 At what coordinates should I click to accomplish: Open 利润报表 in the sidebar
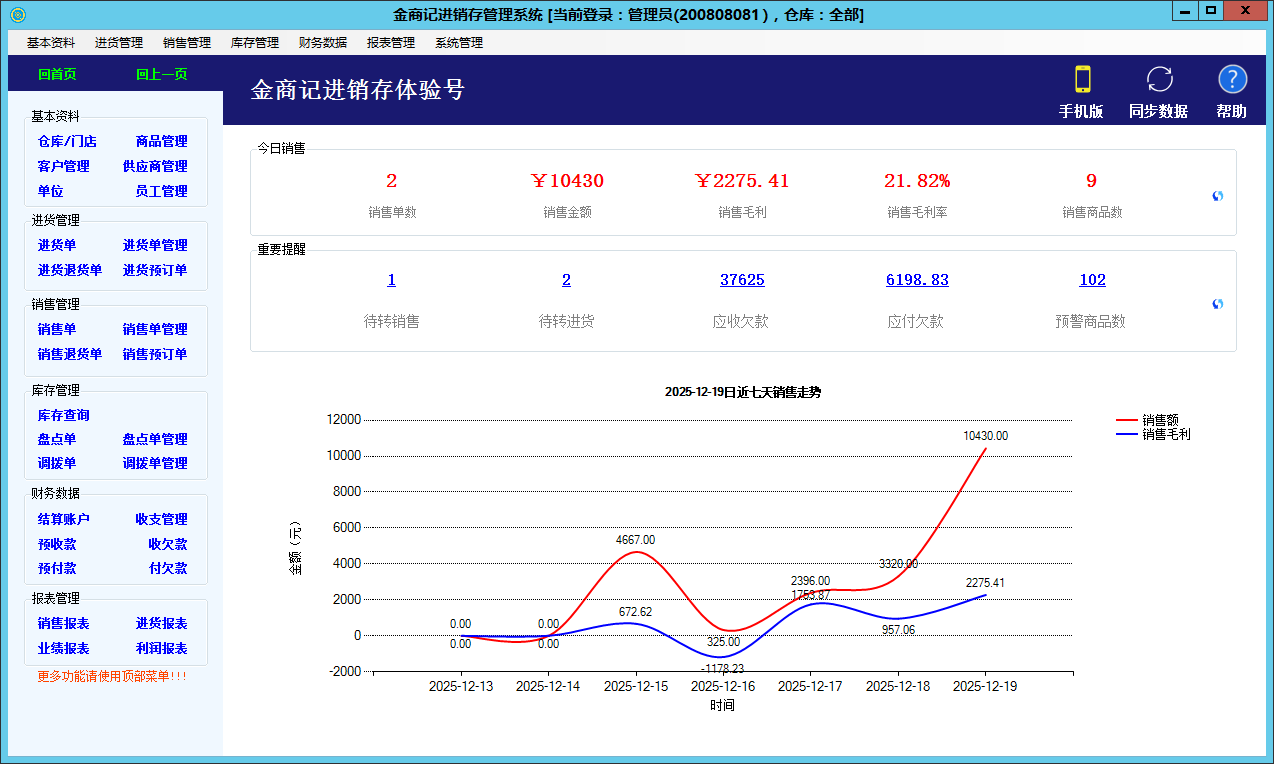pyautogui.click(x=162, y=649)
